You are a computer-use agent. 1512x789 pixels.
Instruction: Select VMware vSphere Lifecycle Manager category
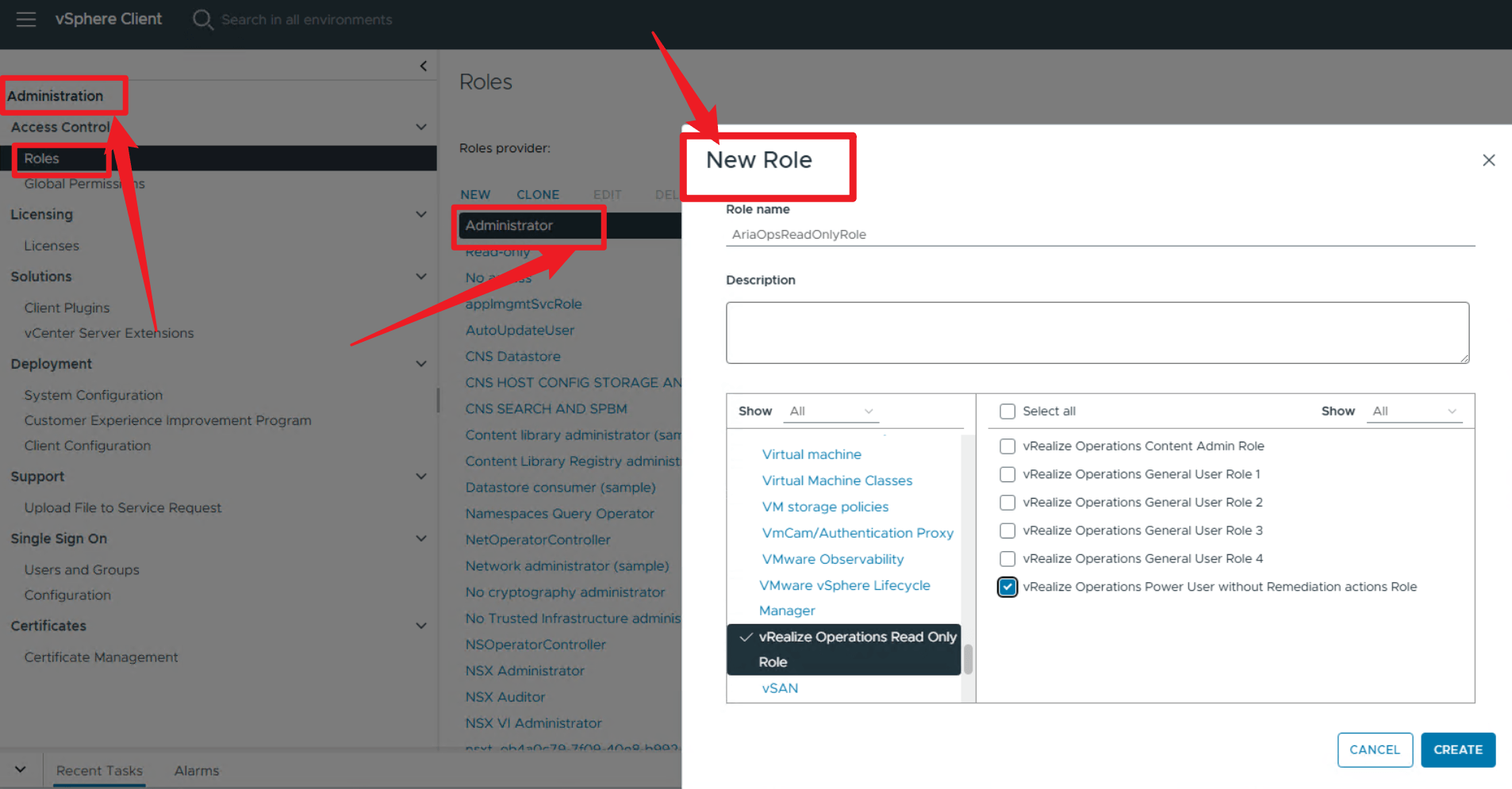pos(844,598)
